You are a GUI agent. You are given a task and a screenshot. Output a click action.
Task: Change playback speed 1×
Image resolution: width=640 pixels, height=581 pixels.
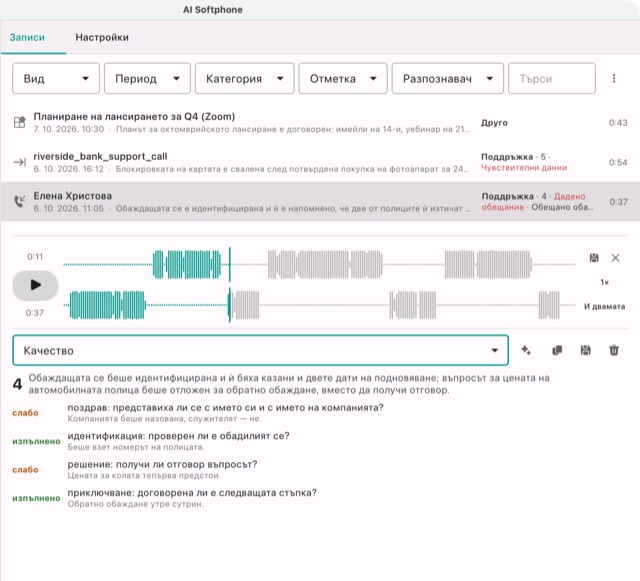(x=604, y=282)
